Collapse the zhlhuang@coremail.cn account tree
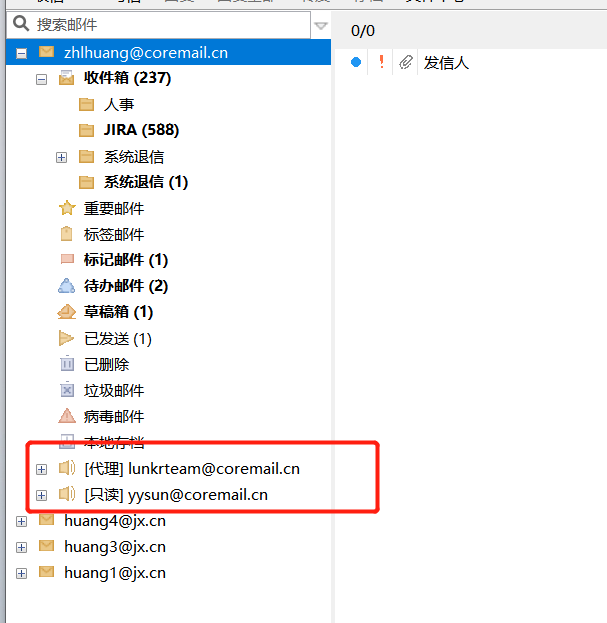 click(x=21, y=53)
